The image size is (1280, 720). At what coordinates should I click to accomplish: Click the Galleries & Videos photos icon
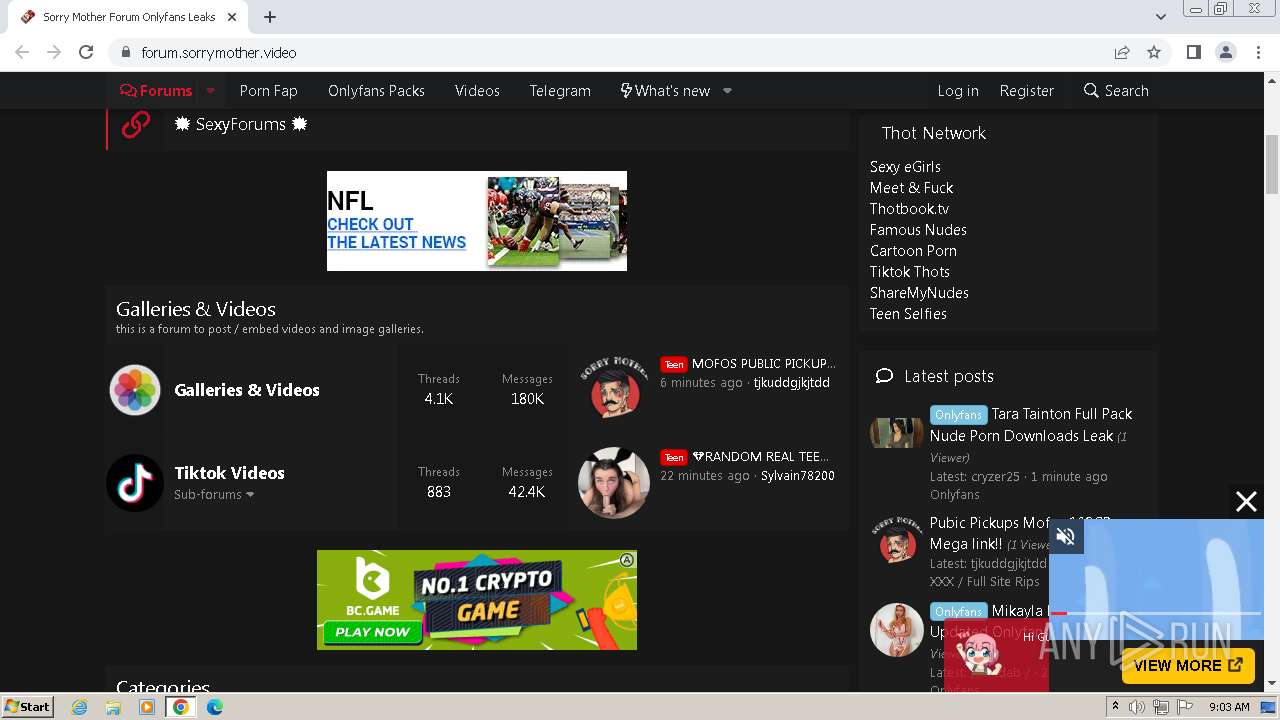coord(135,390)
